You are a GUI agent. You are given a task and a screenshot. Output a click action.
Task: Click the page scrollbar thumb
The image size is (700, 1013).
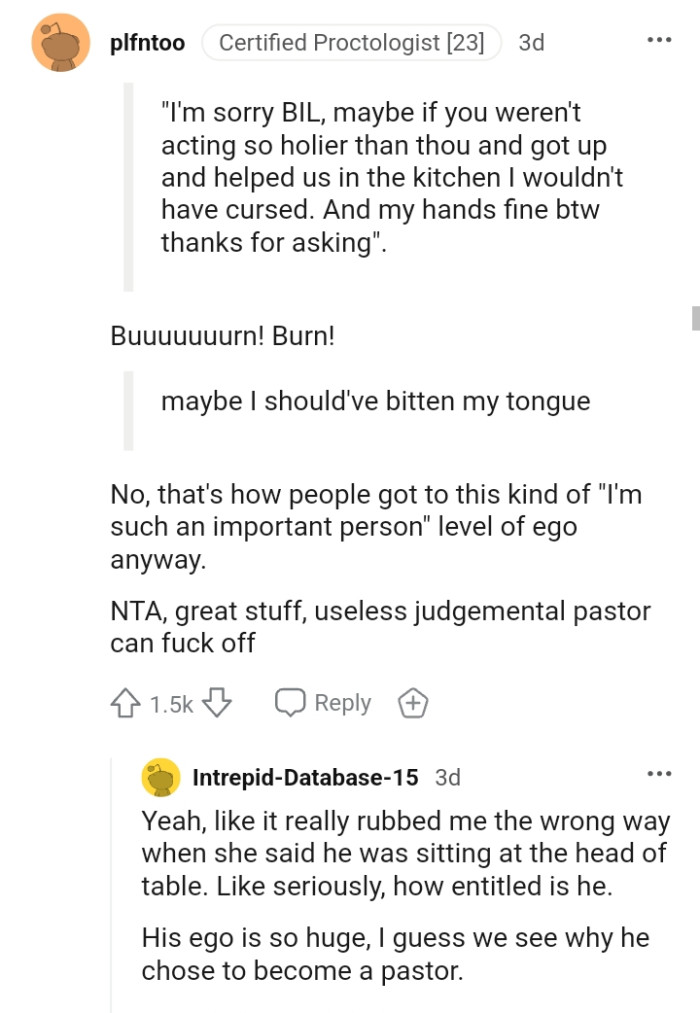pos(695,318)
